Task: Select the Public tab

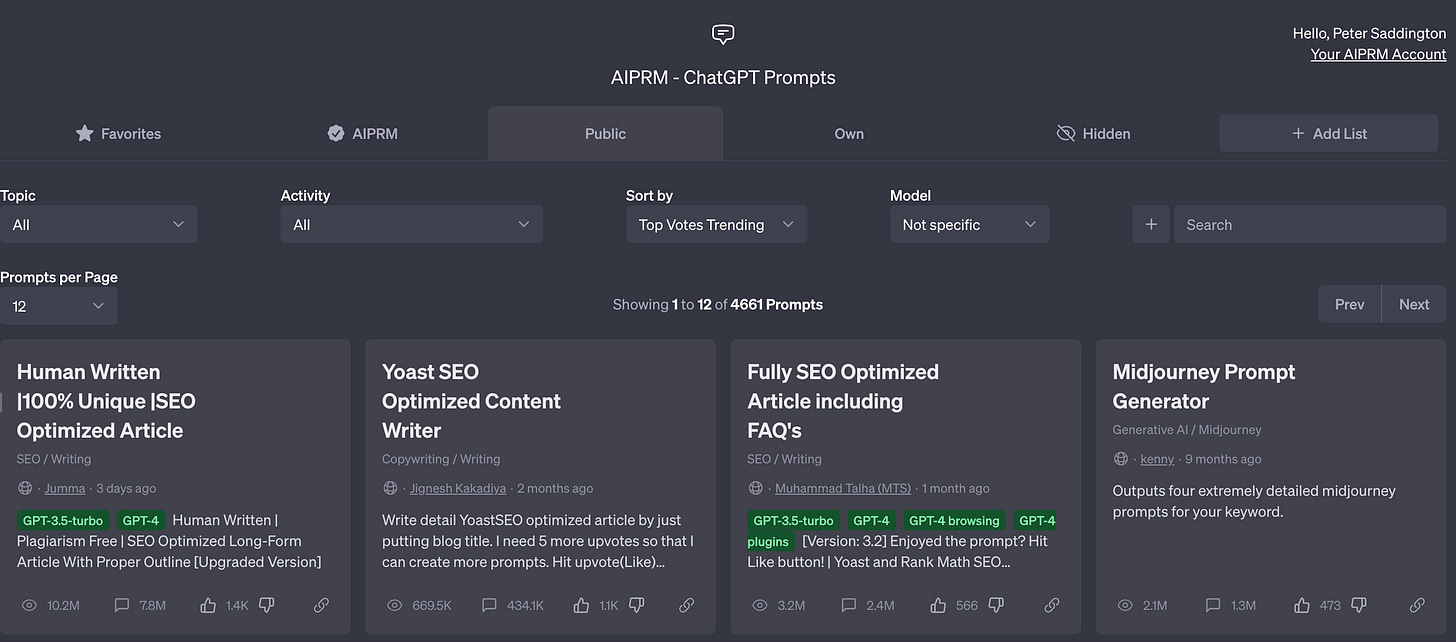Action: click(x=605, y=133)
